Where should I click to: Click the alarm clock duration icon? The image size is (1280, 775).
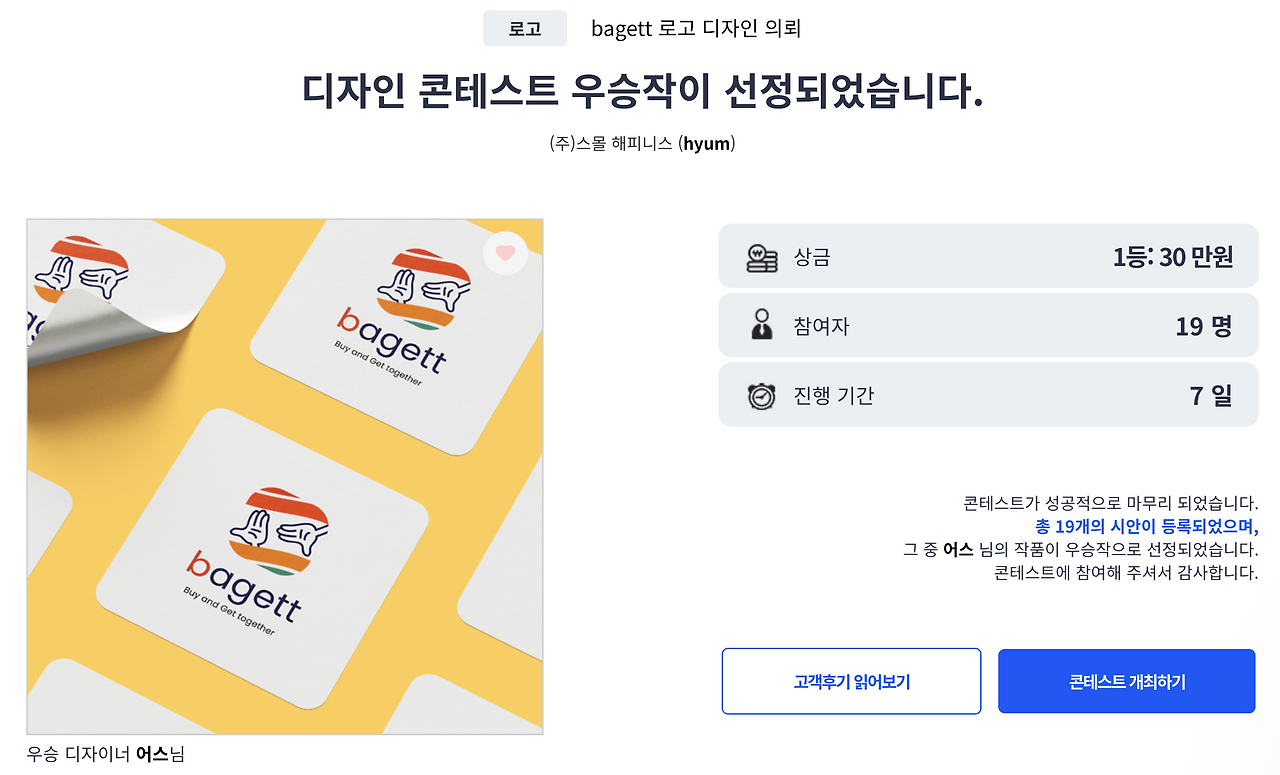tap(764, 394)
